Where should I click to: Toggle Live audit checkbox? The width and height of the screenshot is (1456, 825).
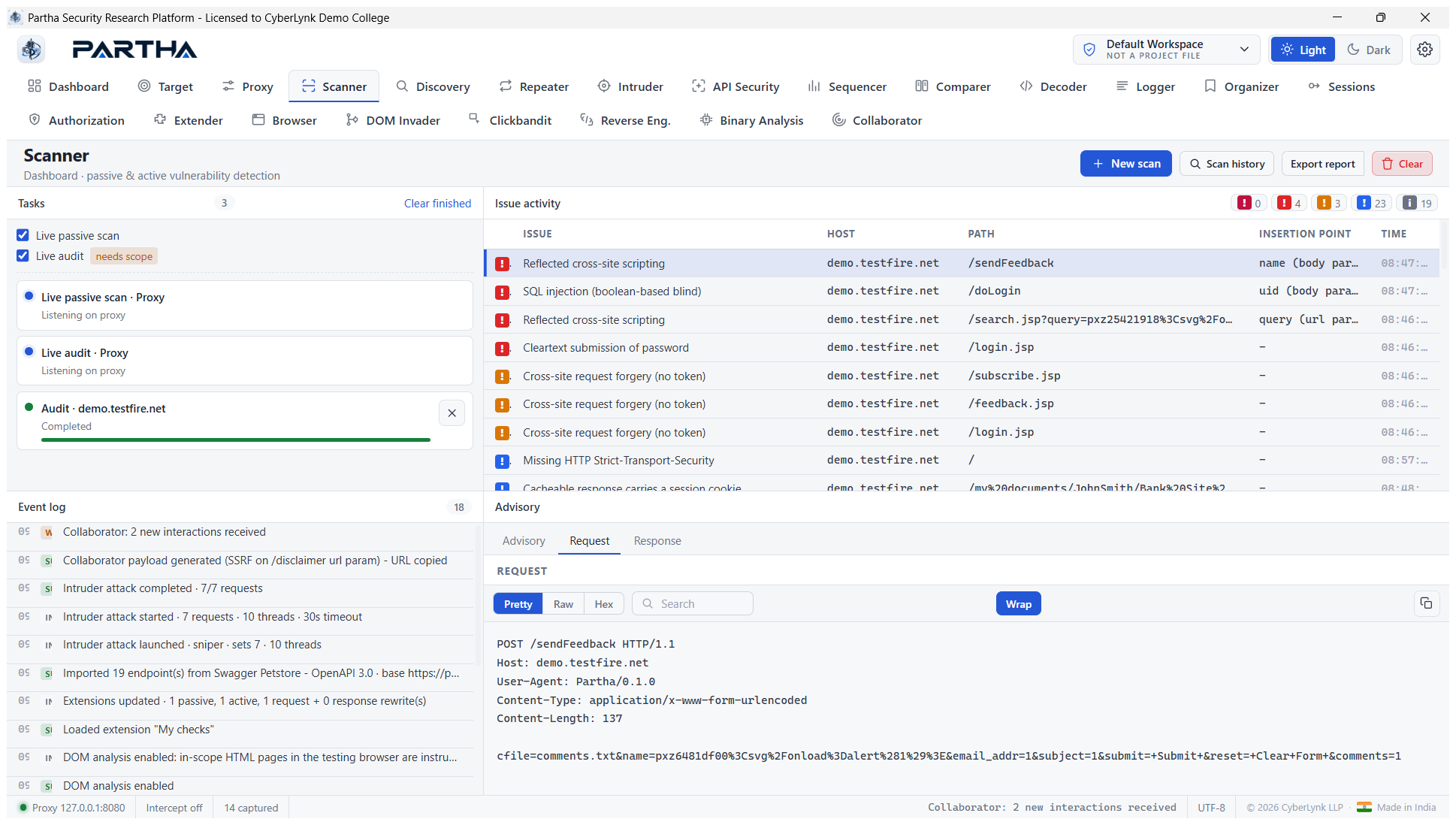[x=23, y=255]
